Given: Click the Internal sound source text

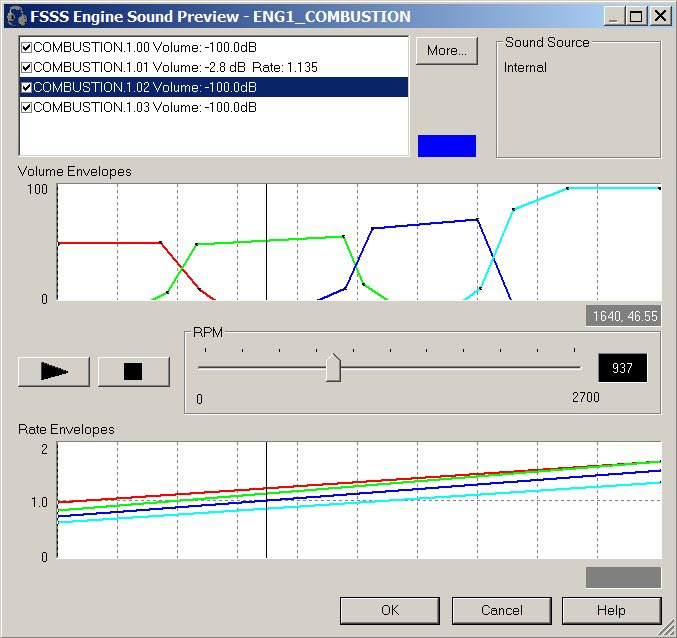Looking at the screenshot, I should point(525,67).
